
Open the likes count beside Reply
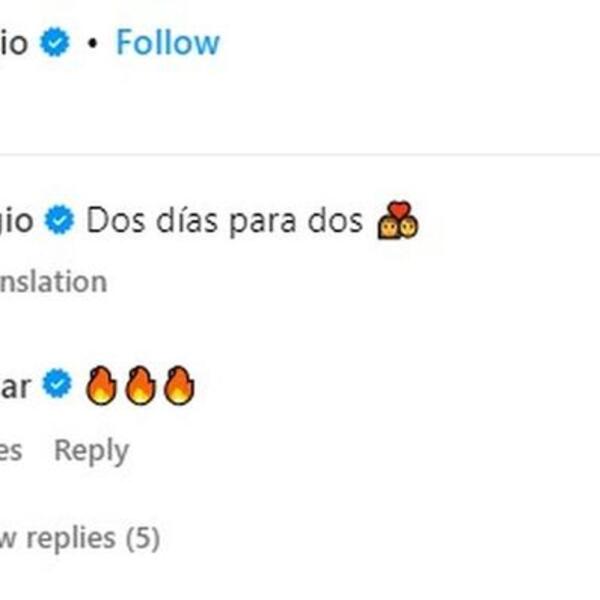[10, 450]
